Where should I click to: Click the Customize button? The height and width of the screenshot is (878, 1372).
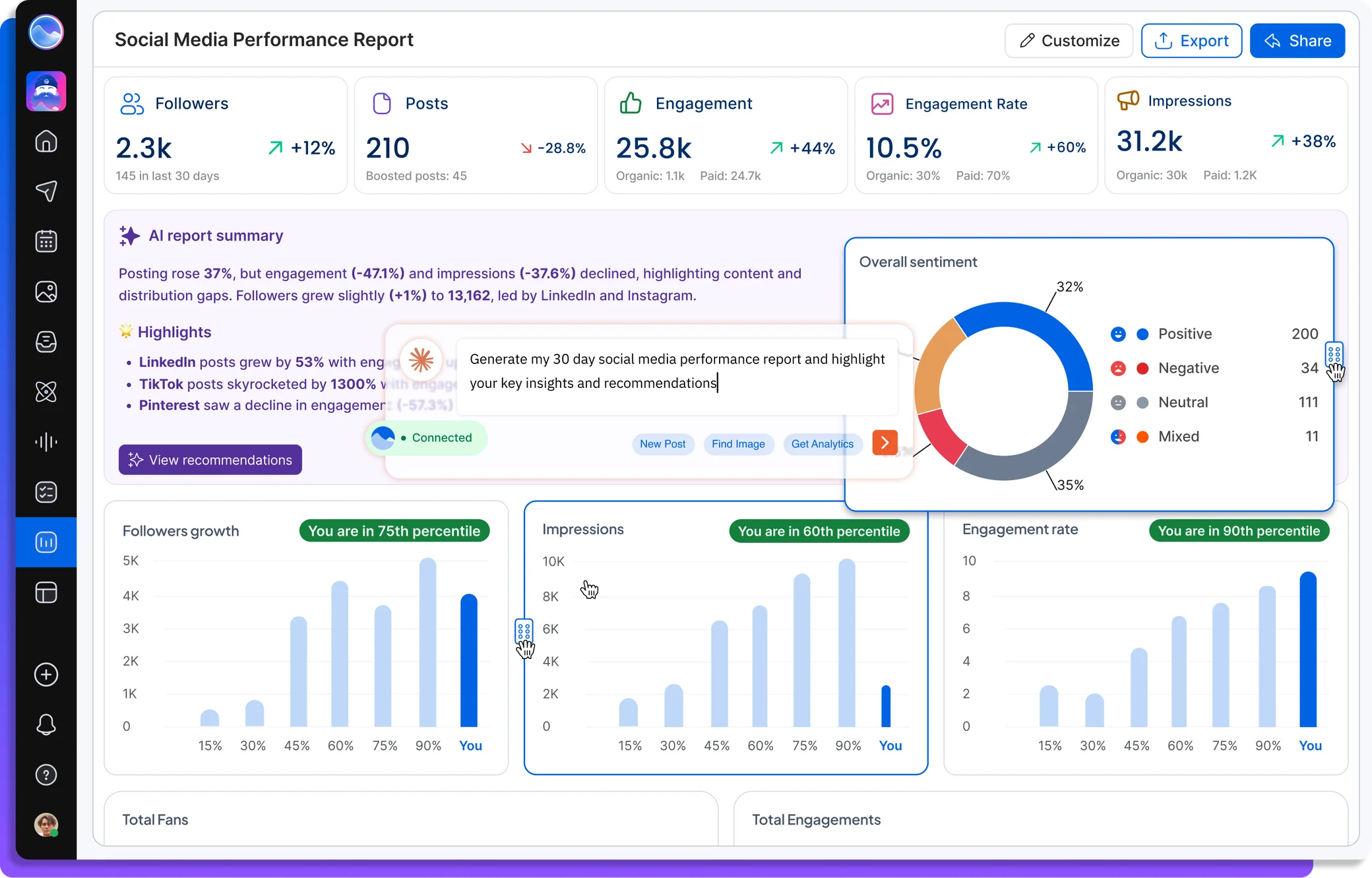pyautogui.click(x=1069, y=41)
